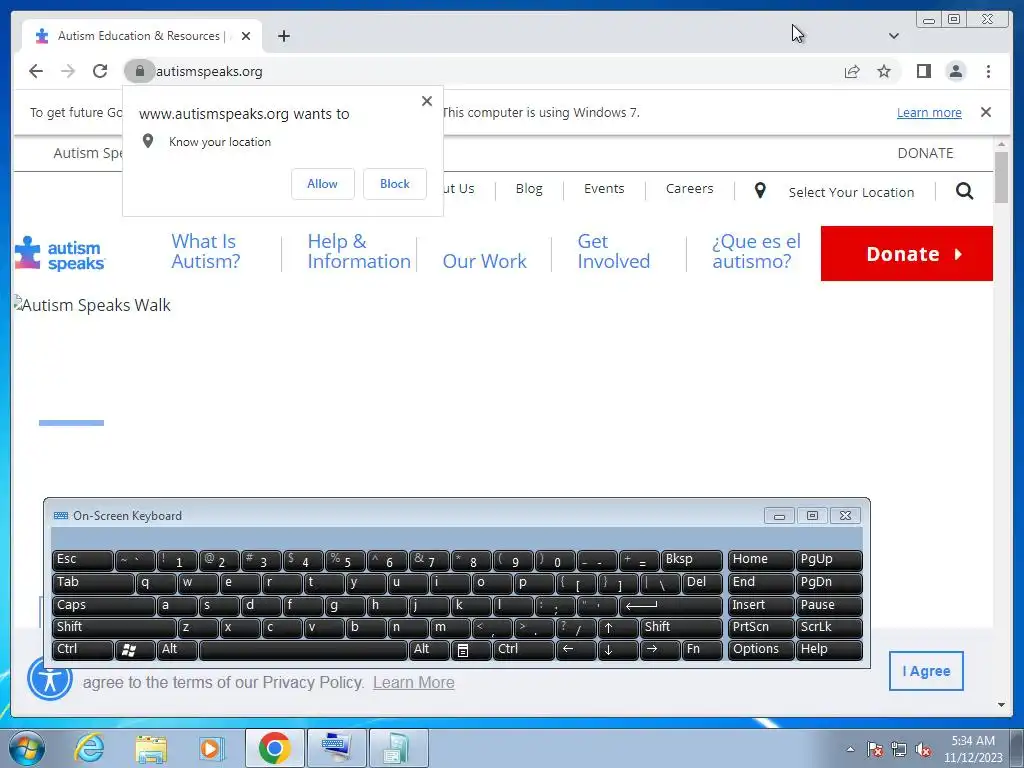Reload the page with the refresh icon
Viewport: 1024px width, 768px height.
(100, 71)
